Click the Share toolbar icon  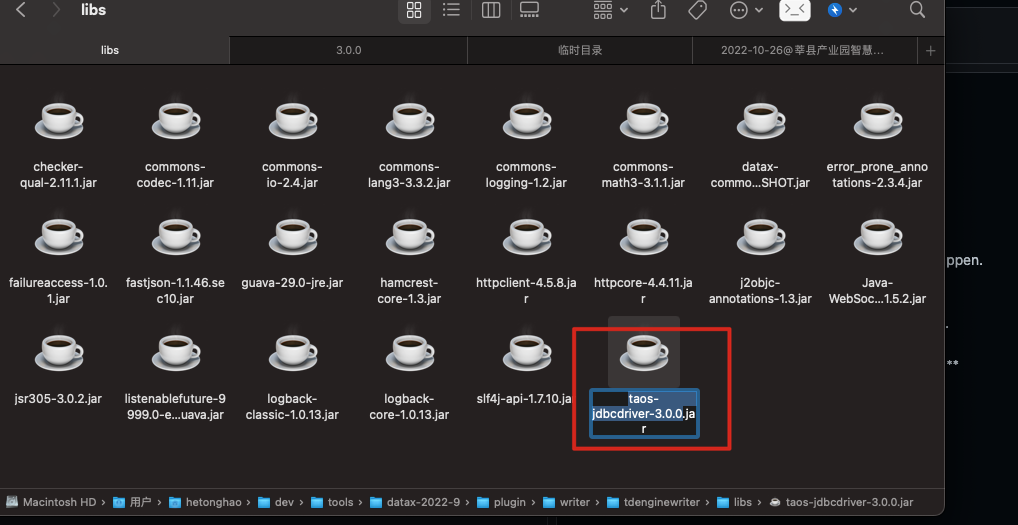pos(658,10)
